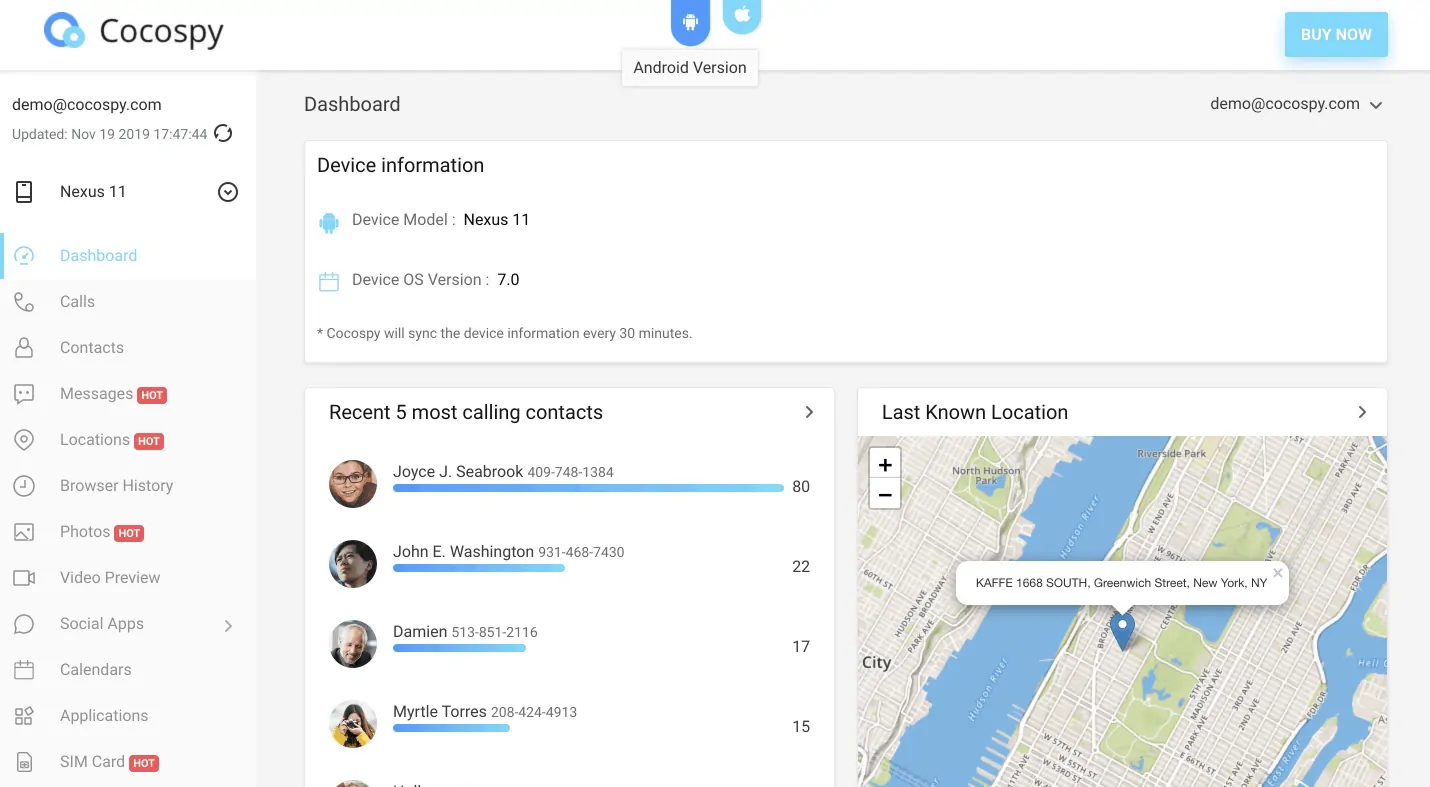Click Joyce J. Seabrook's avatar

pos(353,484)
